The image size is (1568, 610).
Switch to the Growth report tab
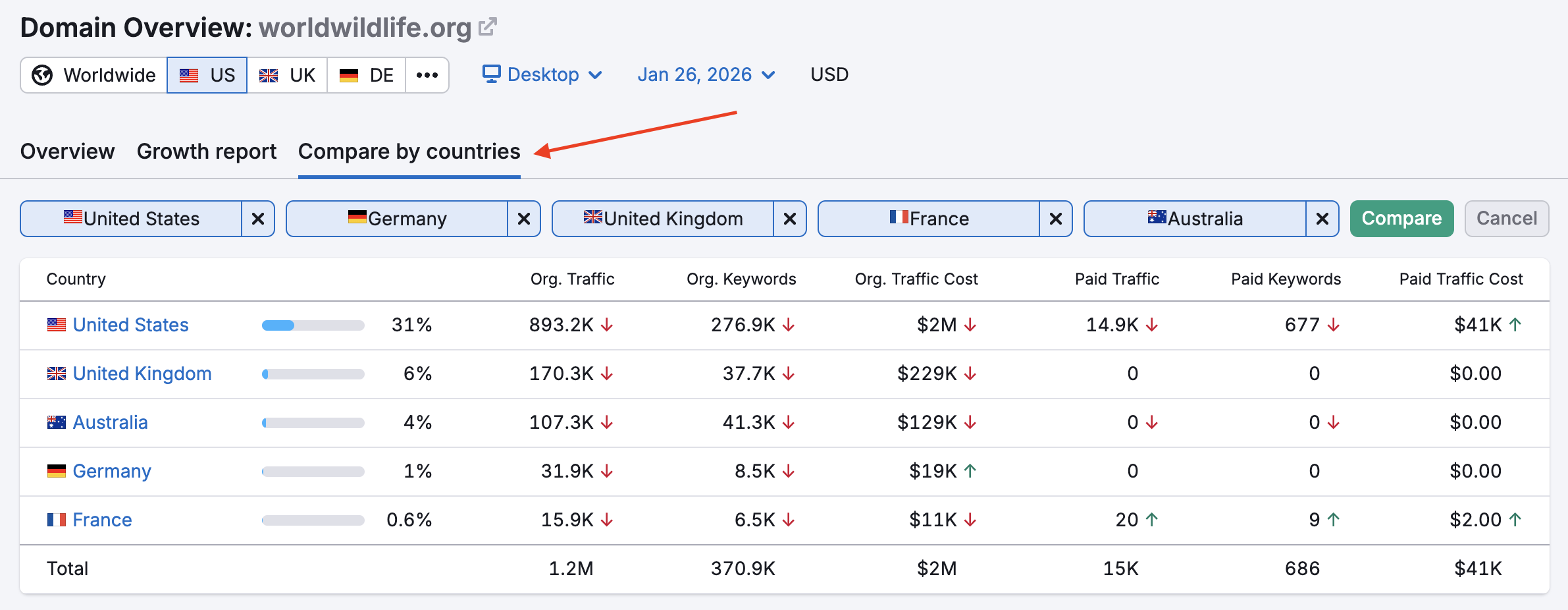pos(206,151)
